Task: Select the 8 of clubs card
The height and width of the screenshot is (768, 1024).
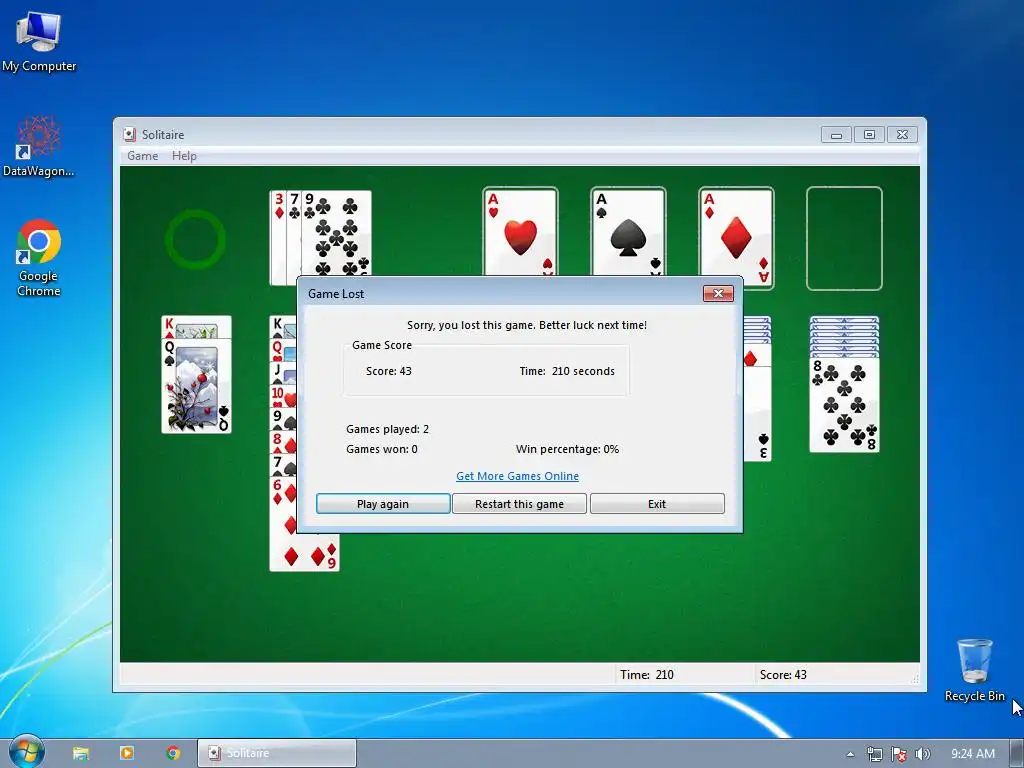Action: [x=844, y=405]
